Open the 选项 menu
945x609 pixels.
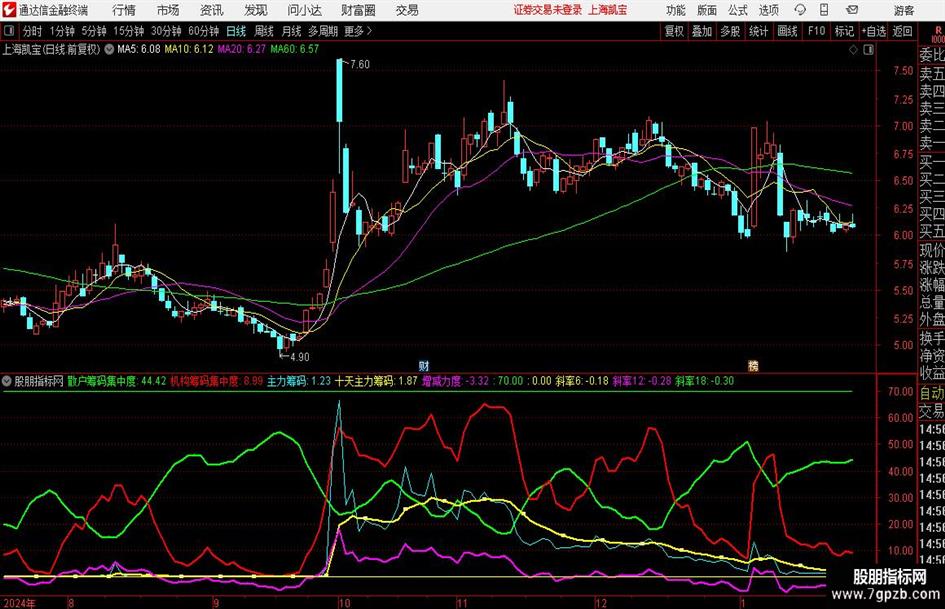[x=768, y=10]
